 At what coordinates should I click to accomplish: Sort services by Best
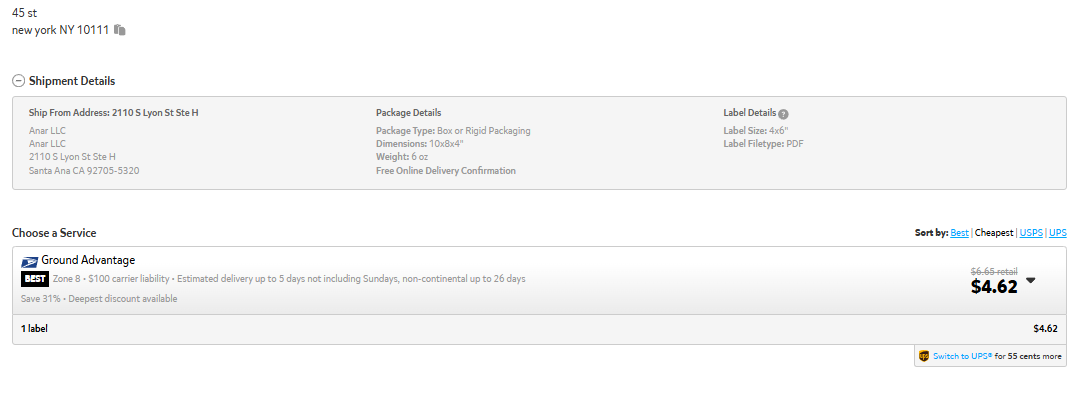point(959,233)
